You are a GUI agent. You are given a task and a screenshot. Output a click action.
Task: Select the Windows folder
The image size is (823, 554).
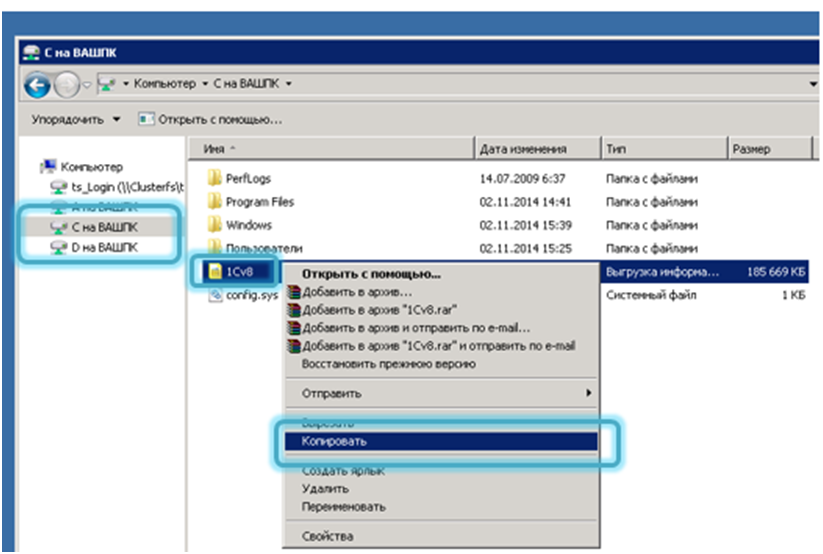pyautogui.click(x=248, y=225)
